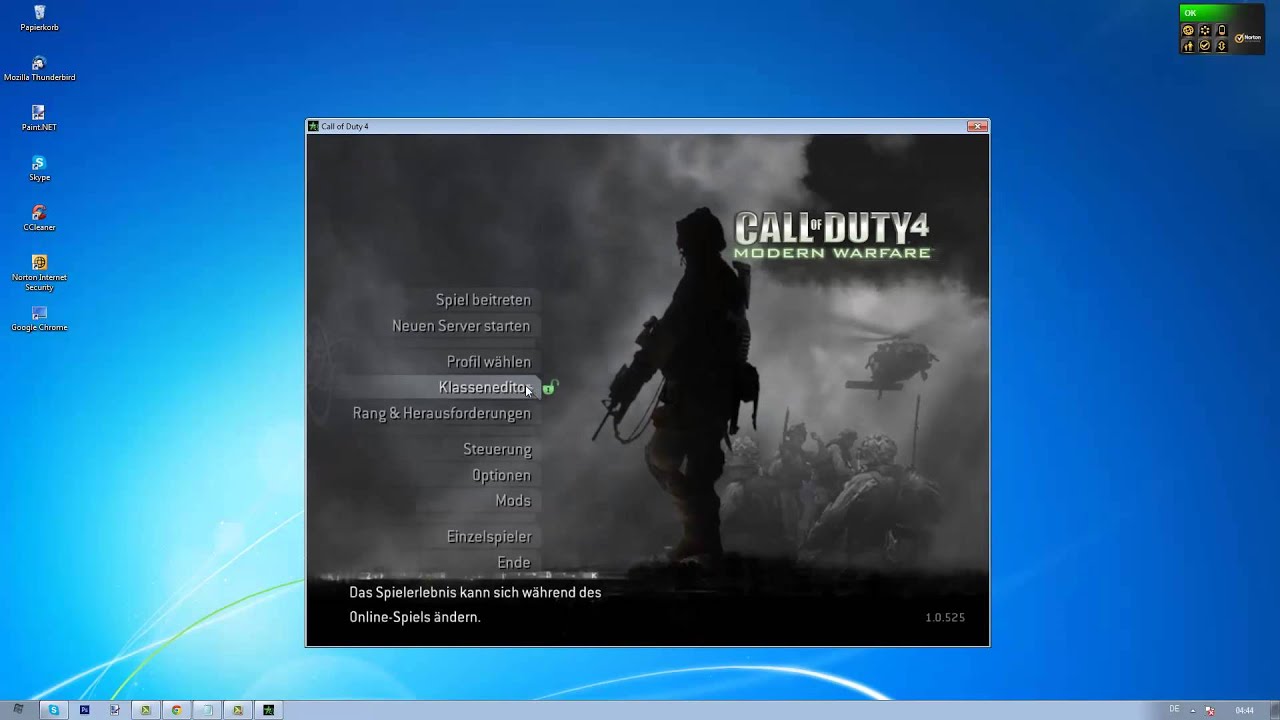Click the checkmark circle icon in Norton gadget
The image size is (1280, 720).
[1205, 46]
